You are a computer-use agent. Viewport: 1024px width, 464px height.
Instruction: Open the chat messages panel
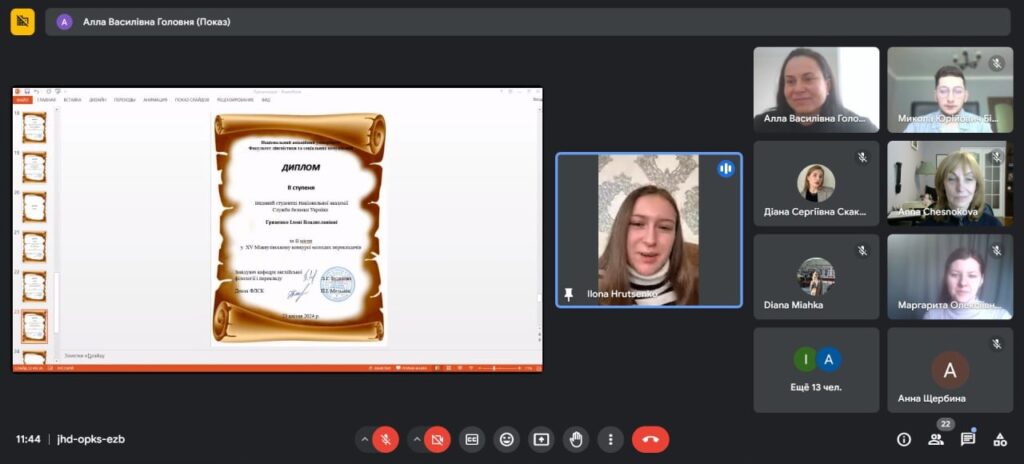click(968, 439)
